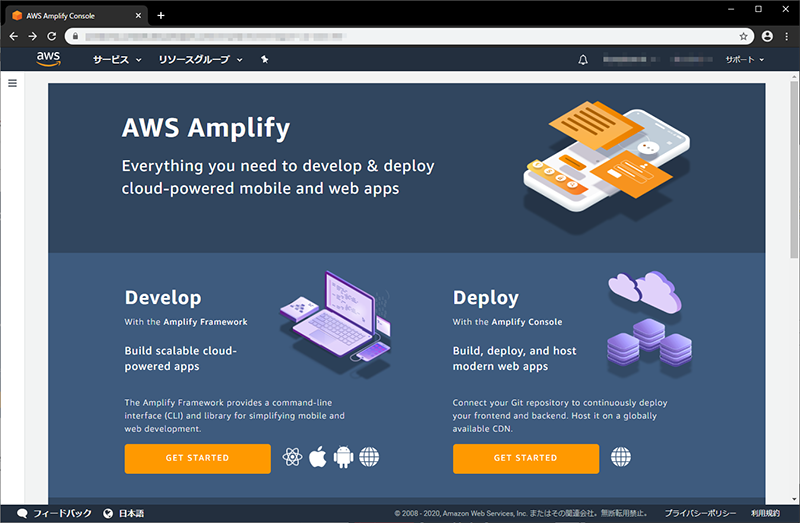Expand the サービス menu
Image resolution: width=800 pixels, height=523 pixels.
(x=117, y=60)
